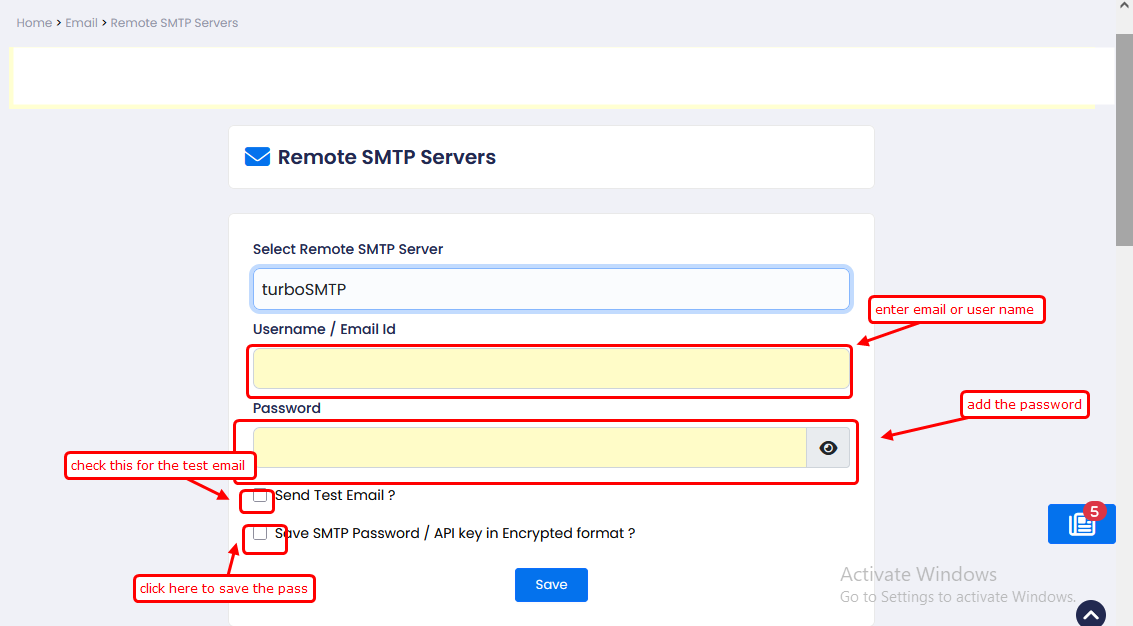Click the "Save SMTP Password / API key" label text
This screenshot has height=626, width=1133.
(x=455, y=534)
